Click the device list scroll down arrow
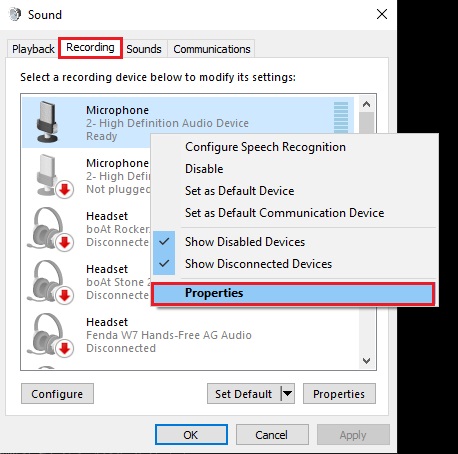Viewport: 458px width, 454px height. click(367, 361)
